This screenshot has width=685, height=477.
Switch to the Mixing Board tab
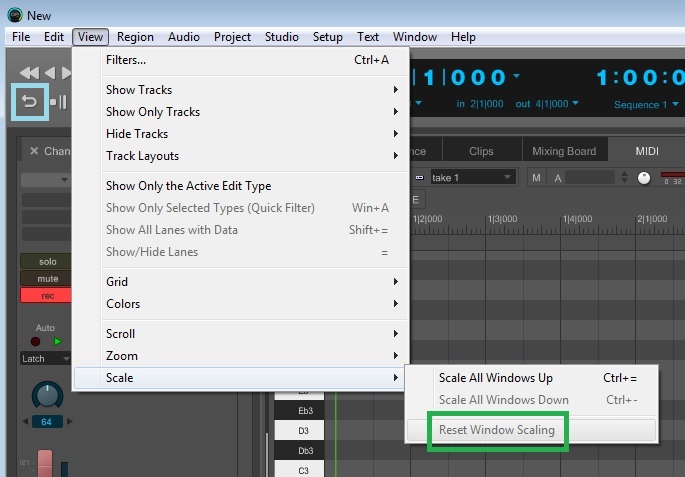click(x=564, y=151)
